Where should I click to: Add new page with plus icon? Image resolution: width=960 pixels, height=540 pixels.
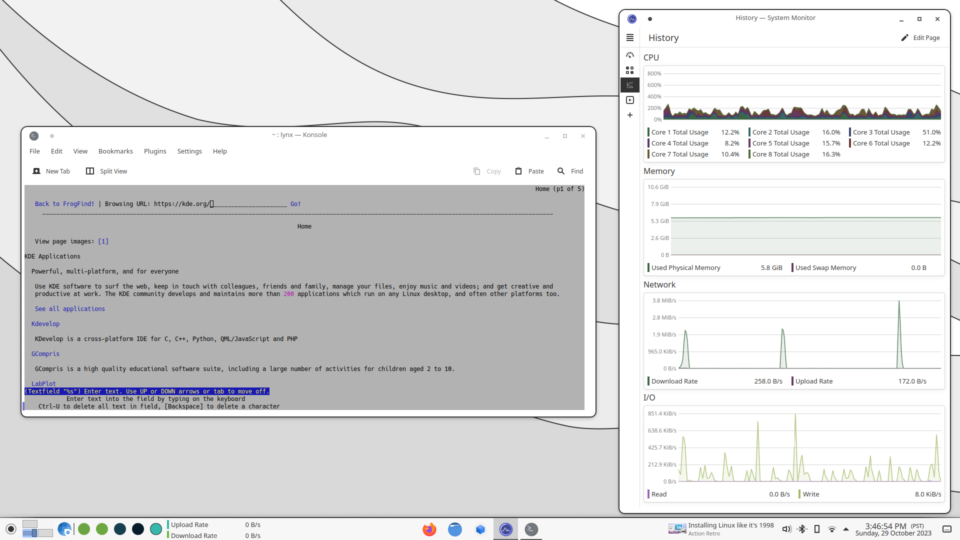click(x=629, y=115)
